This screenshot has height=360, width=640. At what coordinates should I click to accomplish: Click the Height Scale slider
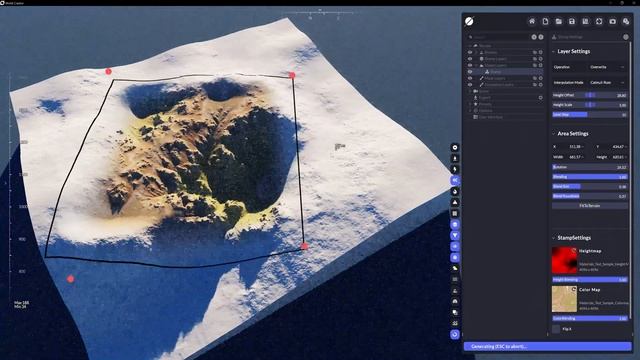pos(590,105)
